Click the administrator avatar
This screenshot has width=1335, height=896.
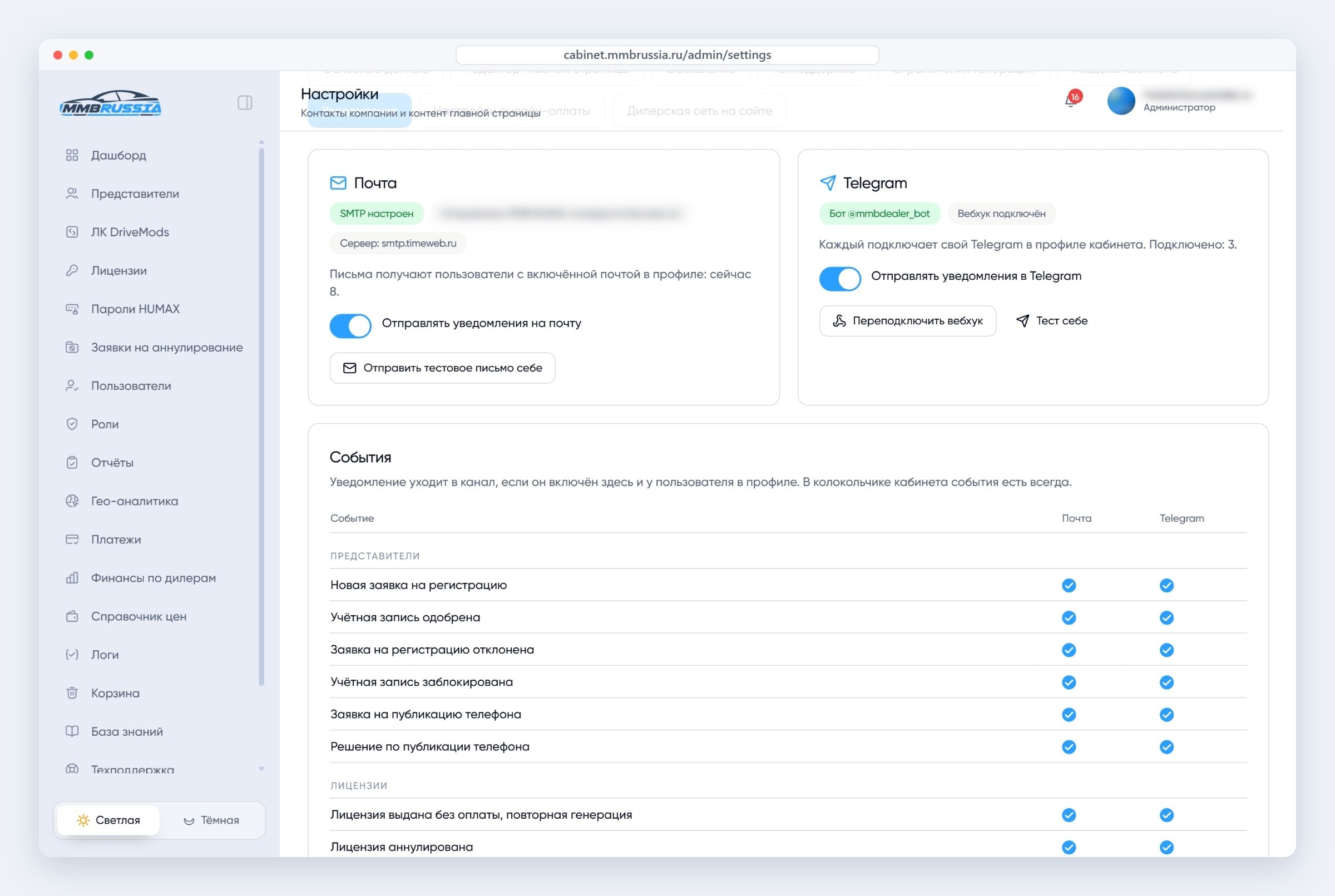click(1121, 101)
